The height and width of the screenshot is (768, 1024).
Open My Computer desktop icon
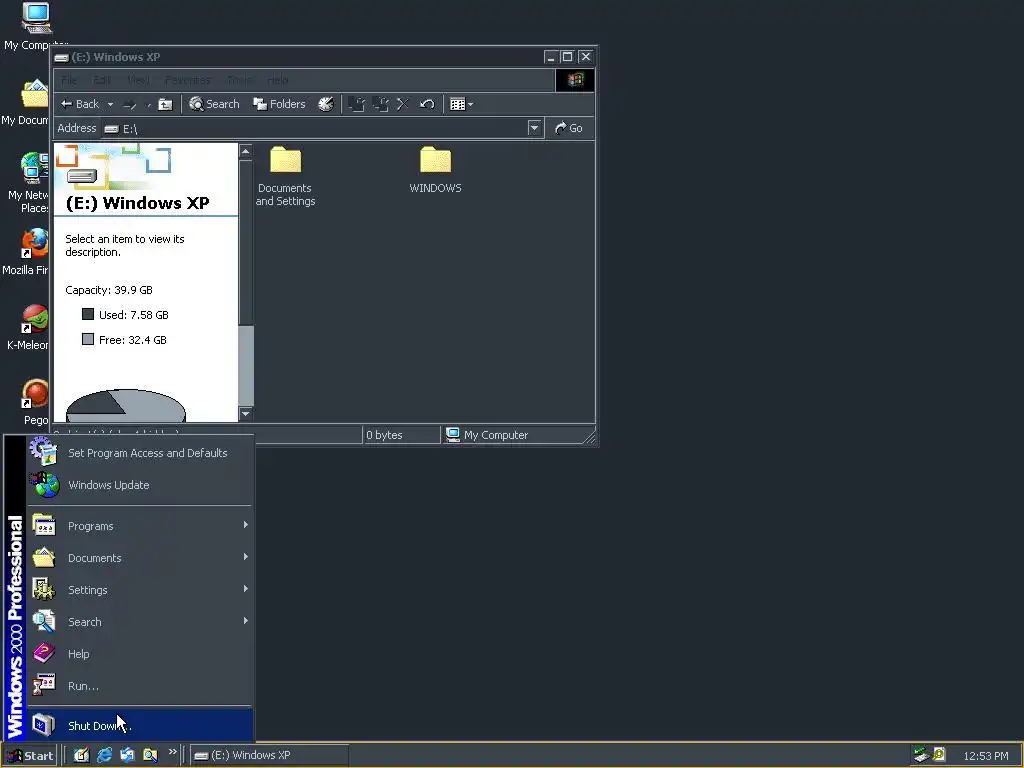[x=35, y=26]
